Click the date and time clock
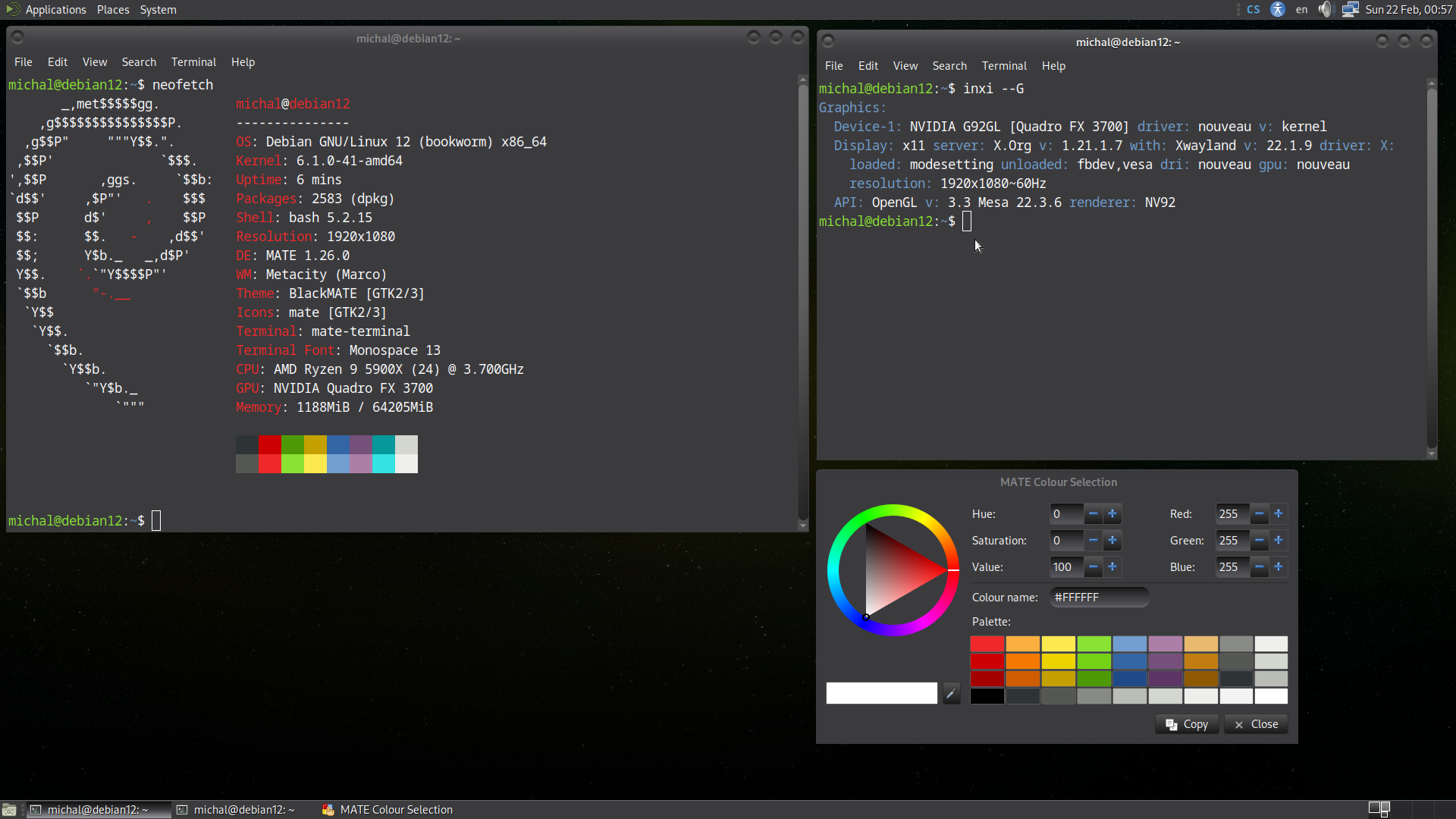 click(x=1408, y=10)
